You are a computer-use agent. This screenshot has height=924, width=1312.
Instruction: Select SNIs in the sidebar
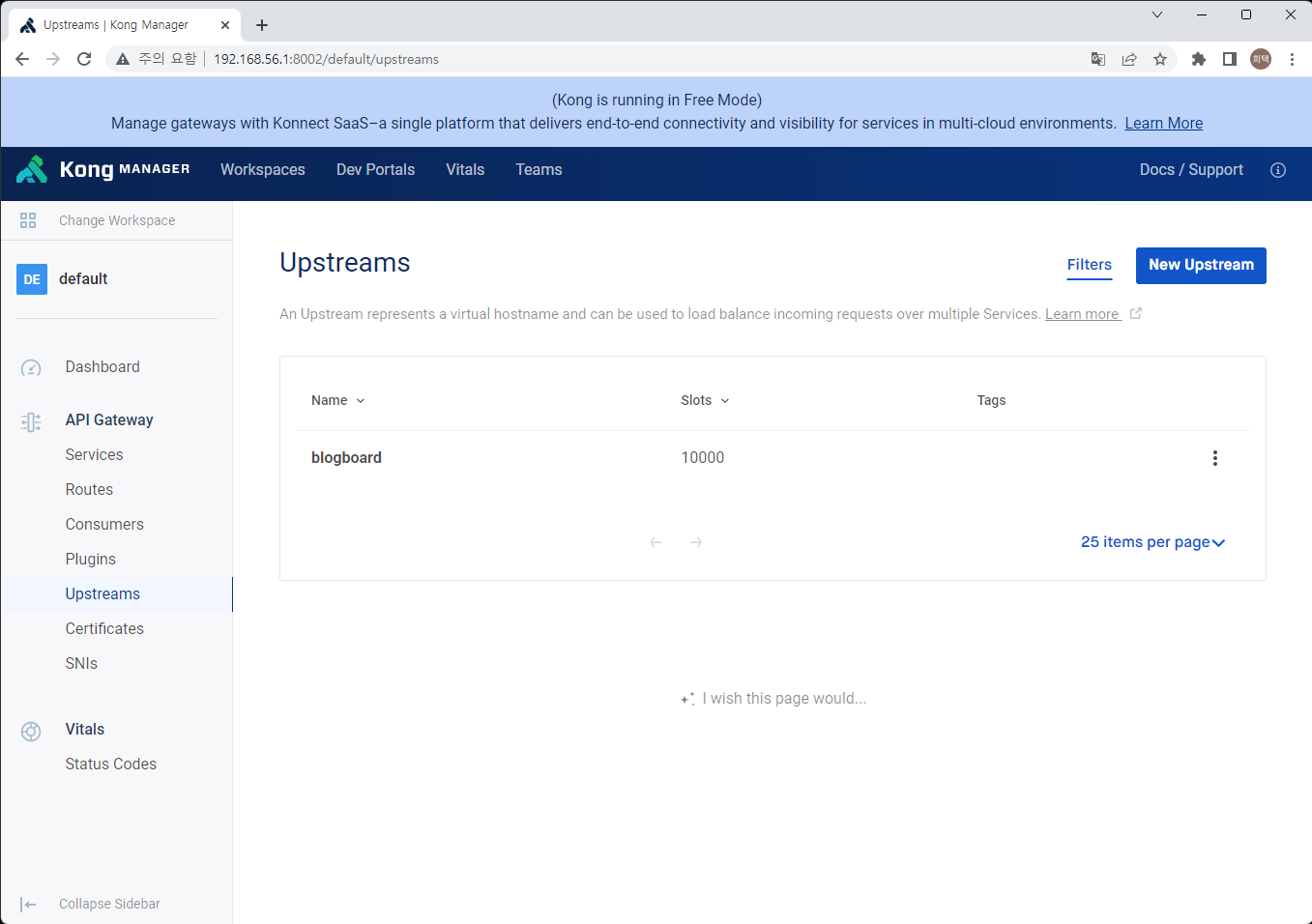click(81, 663)
